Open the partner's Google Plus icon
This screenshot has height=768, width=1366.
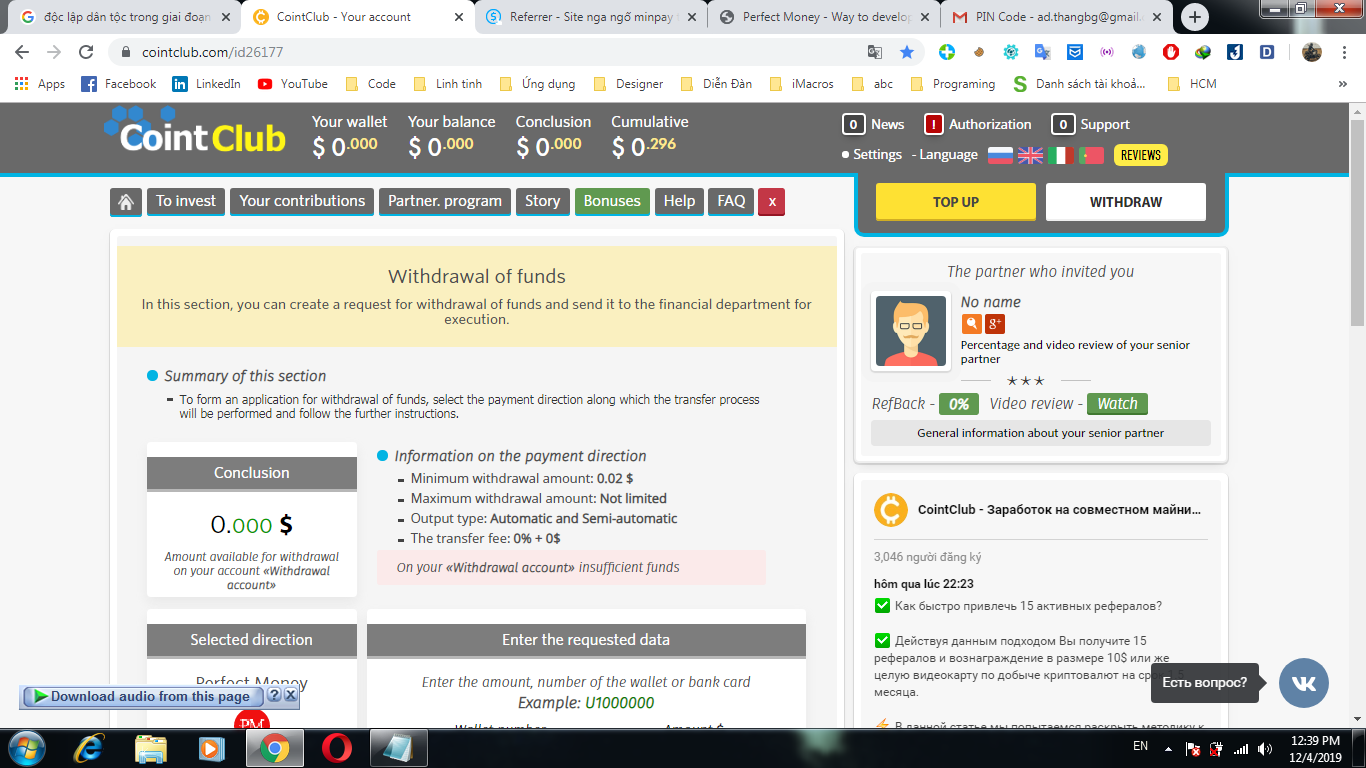point(995,323)
